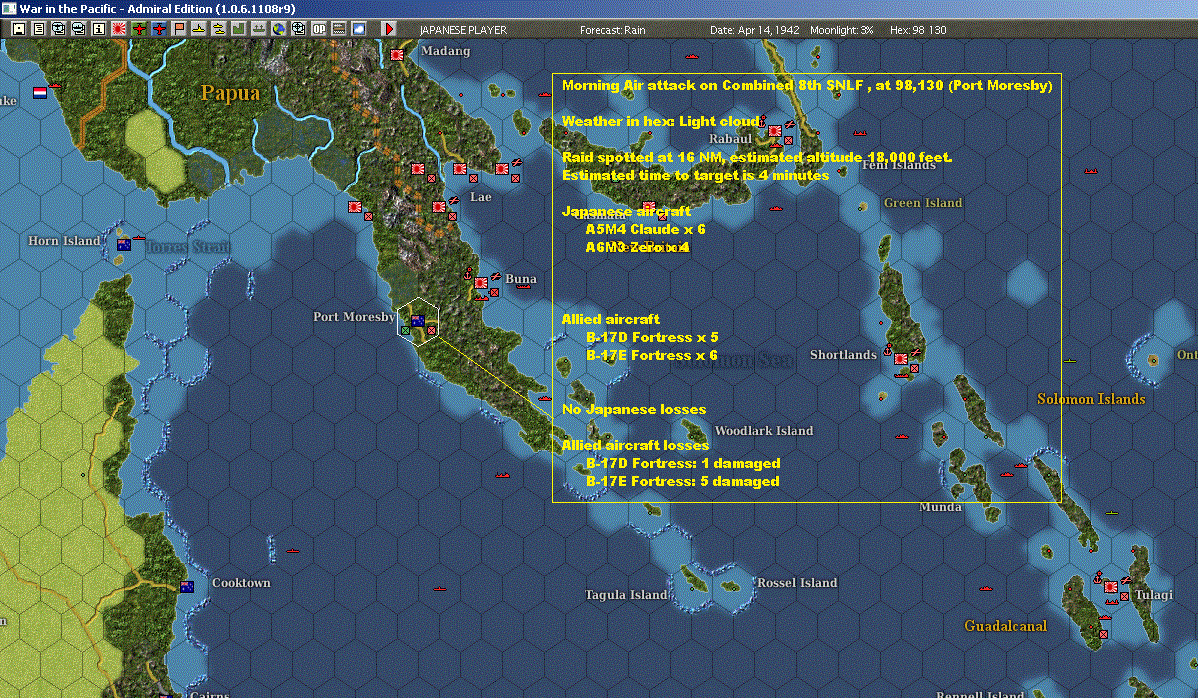The height and width of the screenshot is (698, 1198).
Task: Click the 'Moonlight: 3%' status text
Action: click(842, 30)
